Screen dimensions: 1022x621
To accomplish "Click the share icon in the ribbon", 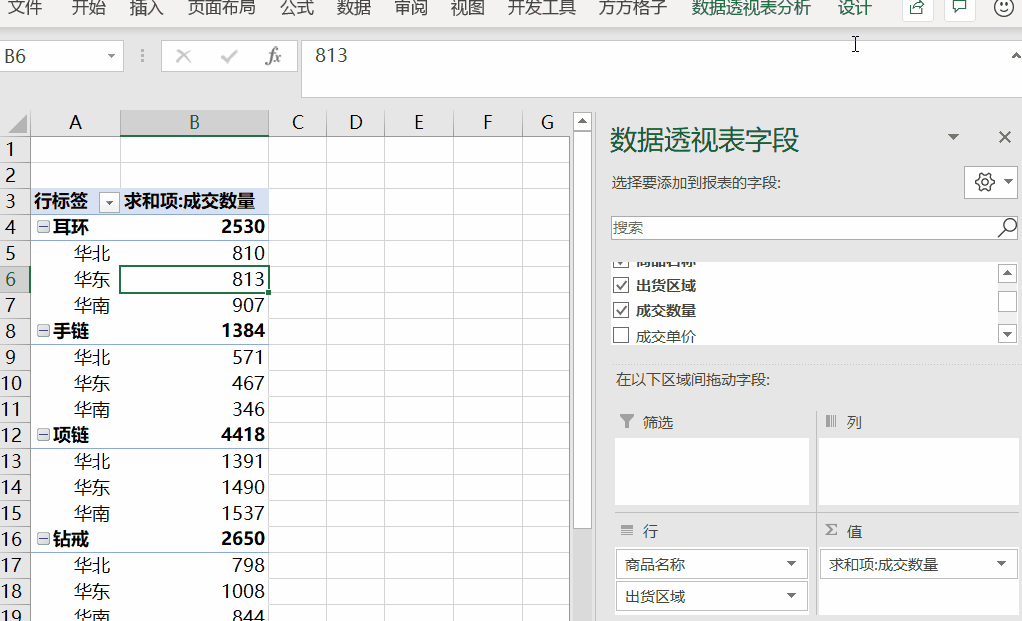I will 917,8.
